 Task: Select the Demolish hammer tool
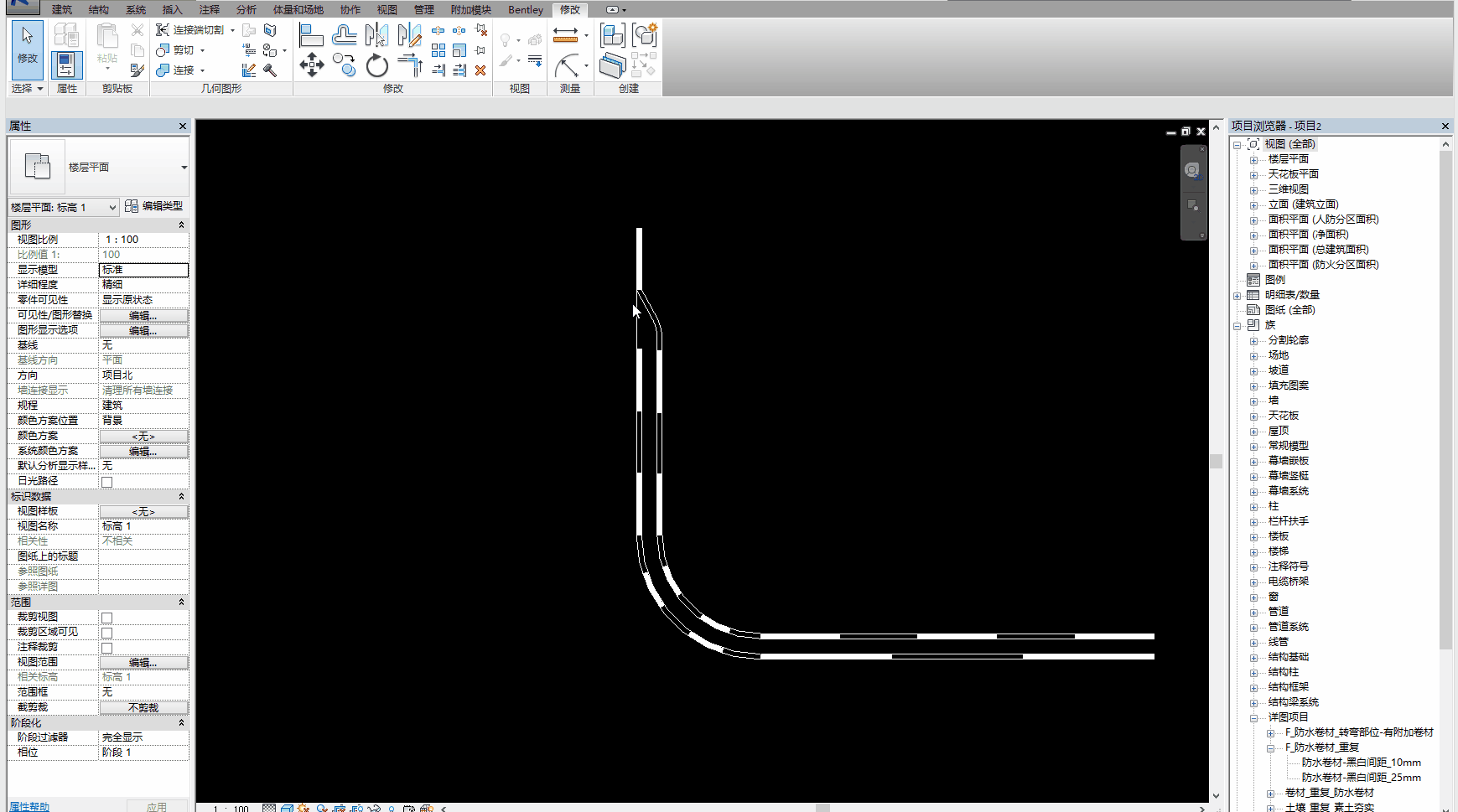click(x=270, y=70)
